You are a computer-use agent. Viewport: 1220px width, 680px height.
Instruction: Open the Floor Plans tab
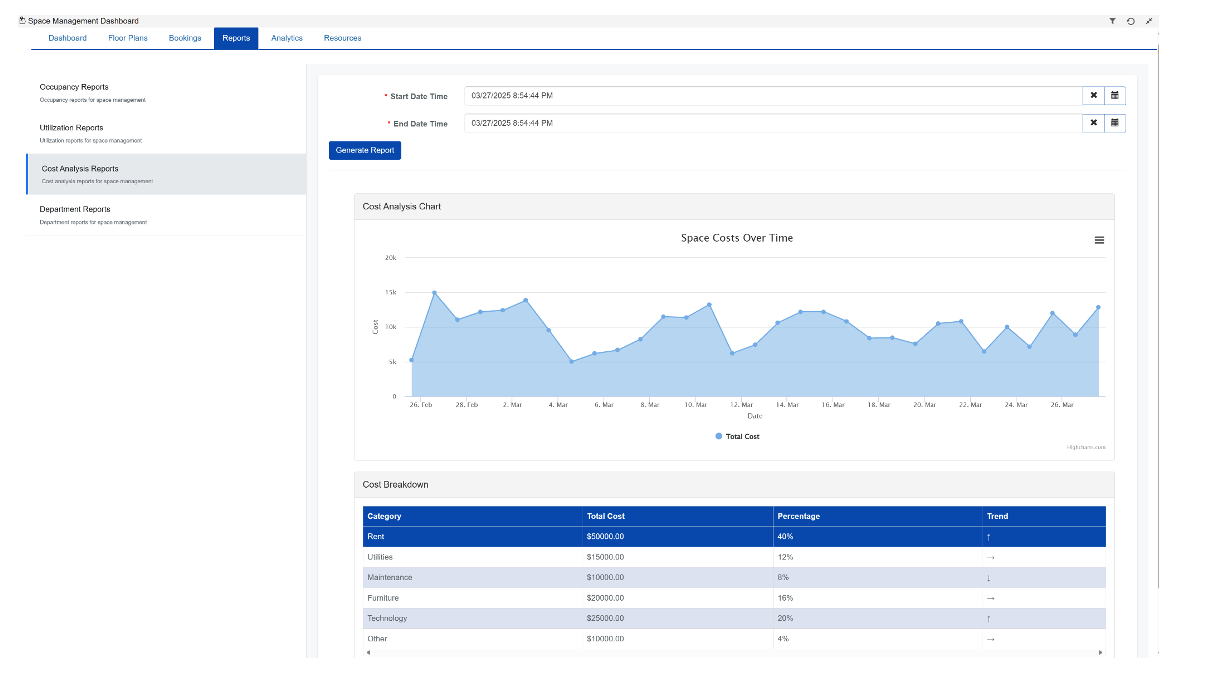click(128, 38)
